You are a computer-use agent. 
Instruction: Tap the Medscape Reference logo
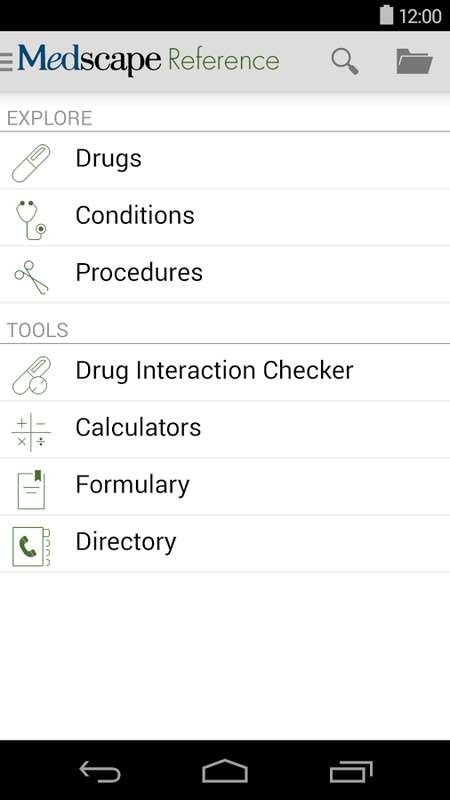pos(148,61)
